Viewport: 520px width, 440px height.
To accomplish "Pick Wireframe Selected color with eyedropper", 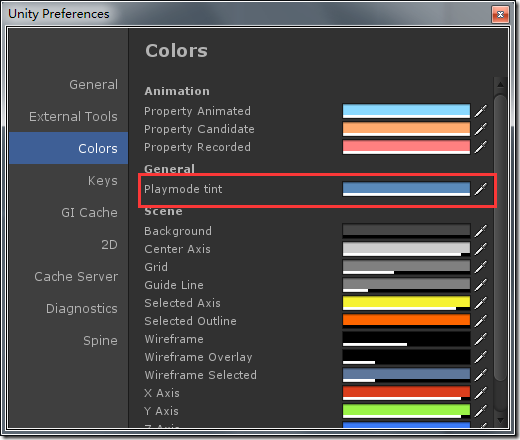I will coord(481,375).
